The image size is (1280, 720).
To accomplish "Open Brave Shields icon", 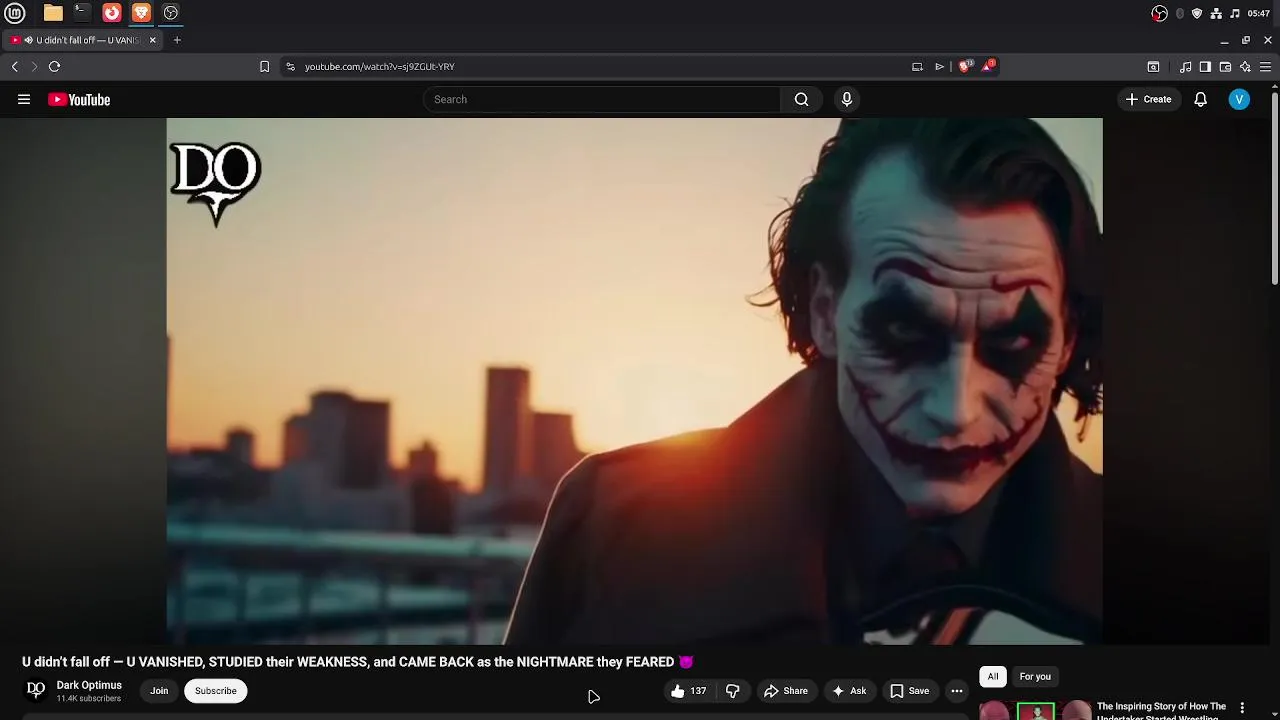I will [x=964, y=66].
